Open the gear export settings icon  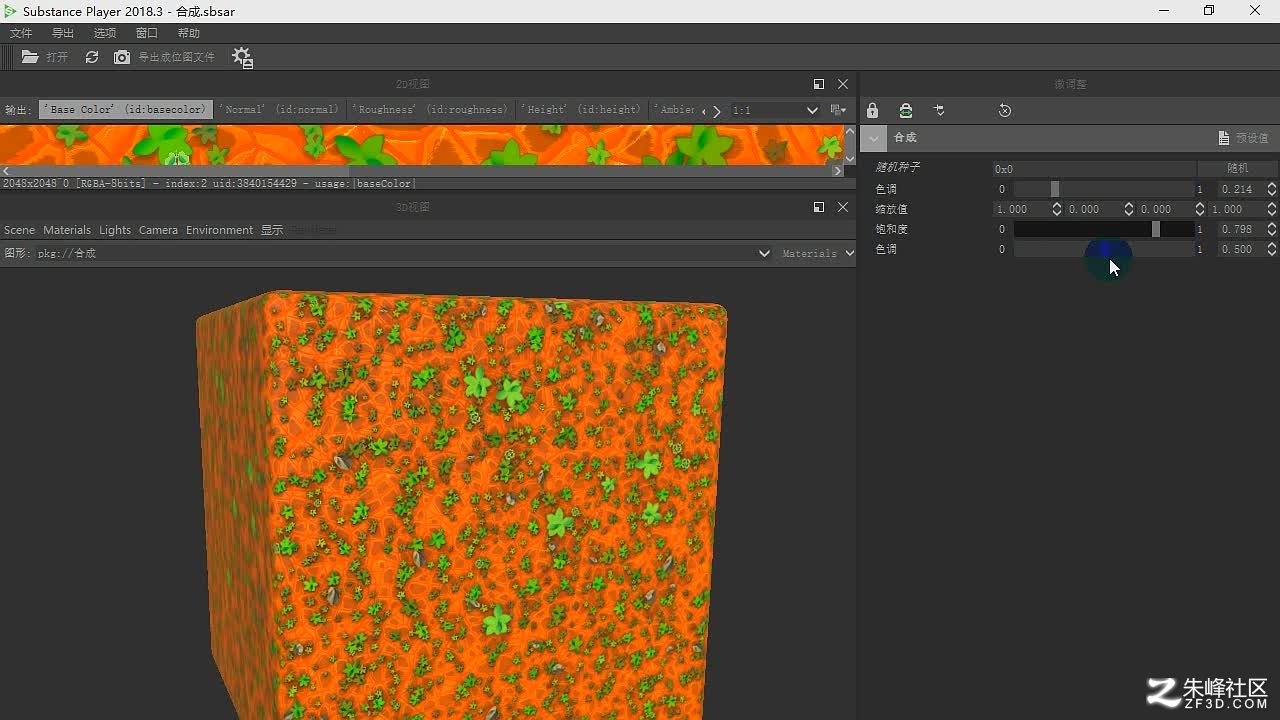coord(242,57)
